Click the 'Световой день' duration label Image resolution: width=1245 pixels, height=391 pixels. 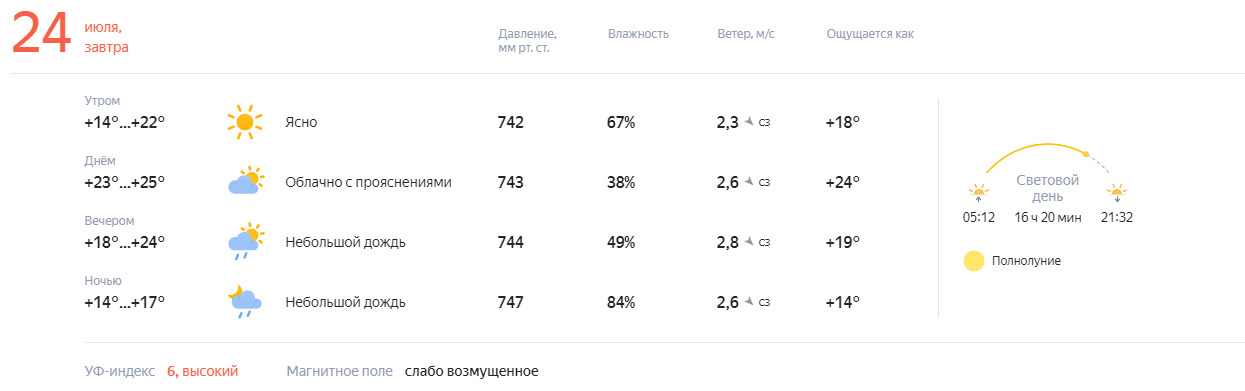pyautogui.click(x=1048, y=188)
